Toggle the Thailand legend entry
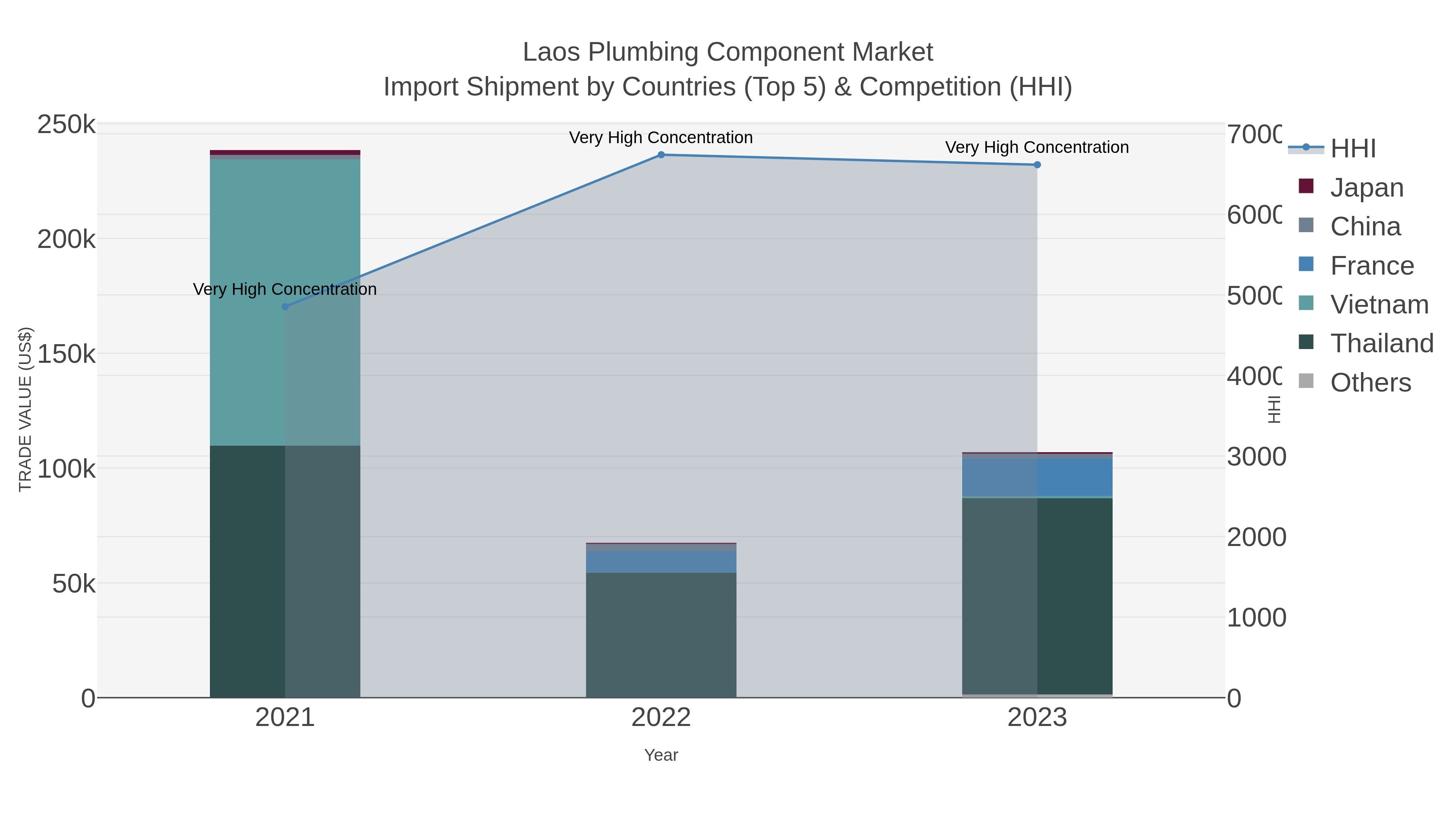The height and width of the screenshot is (819, 1456). point(1366,344)
